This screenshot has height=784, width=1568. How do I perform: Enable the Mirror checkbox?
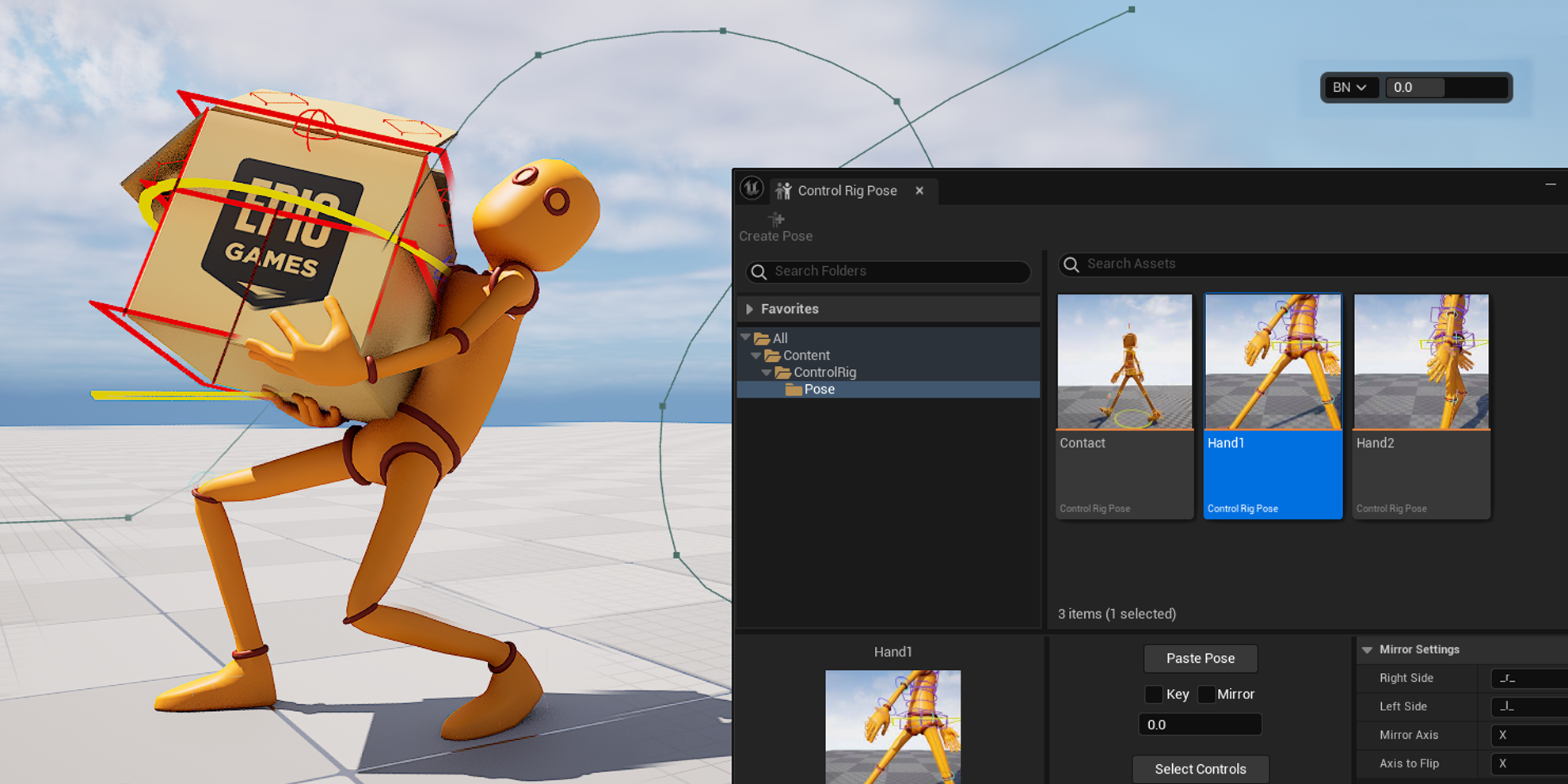[1206, 695]
